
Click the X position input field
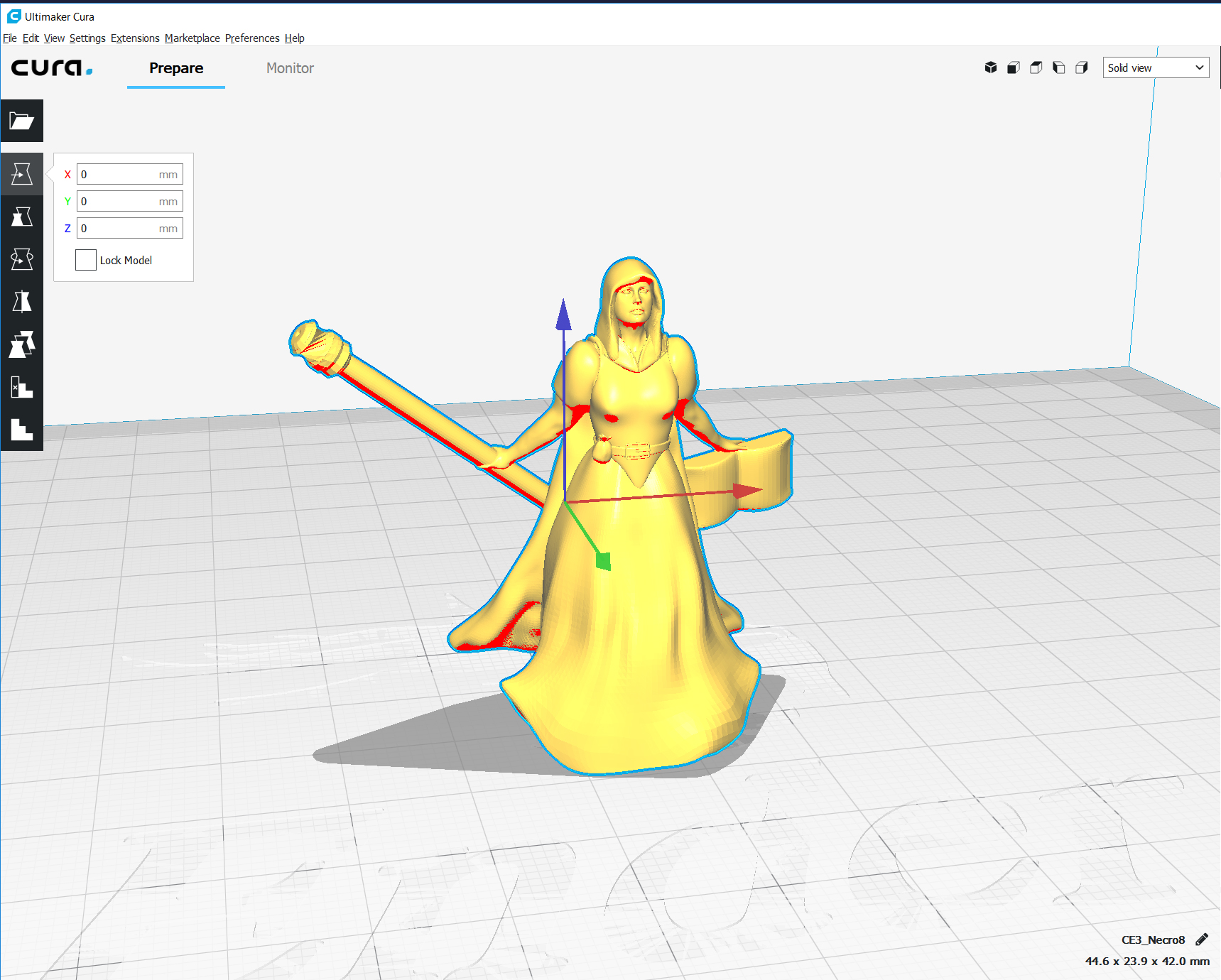tap(130, 174)
